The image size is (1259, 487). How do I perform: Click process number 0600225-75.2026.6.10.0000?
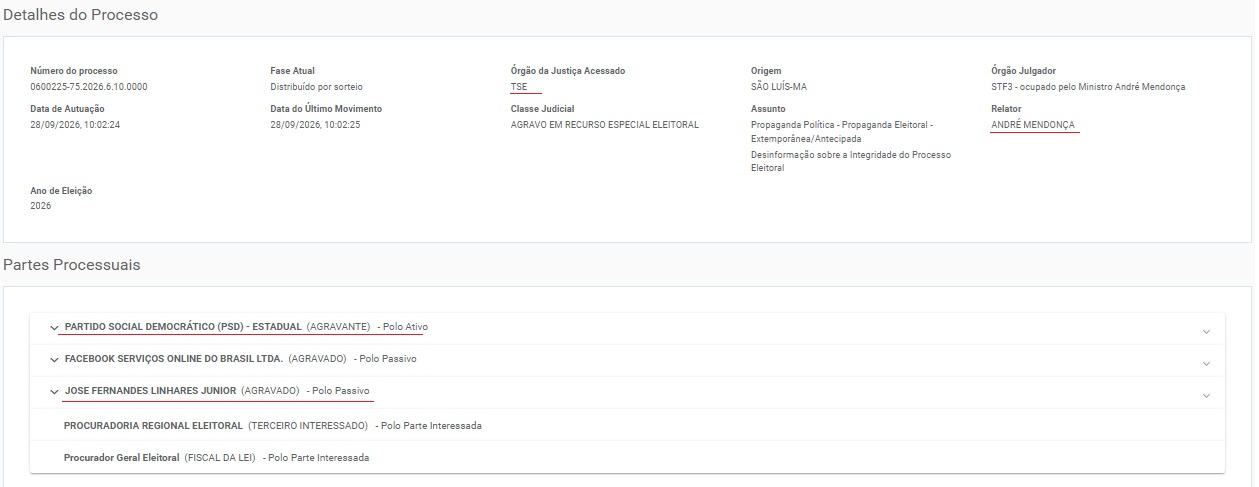89,87
